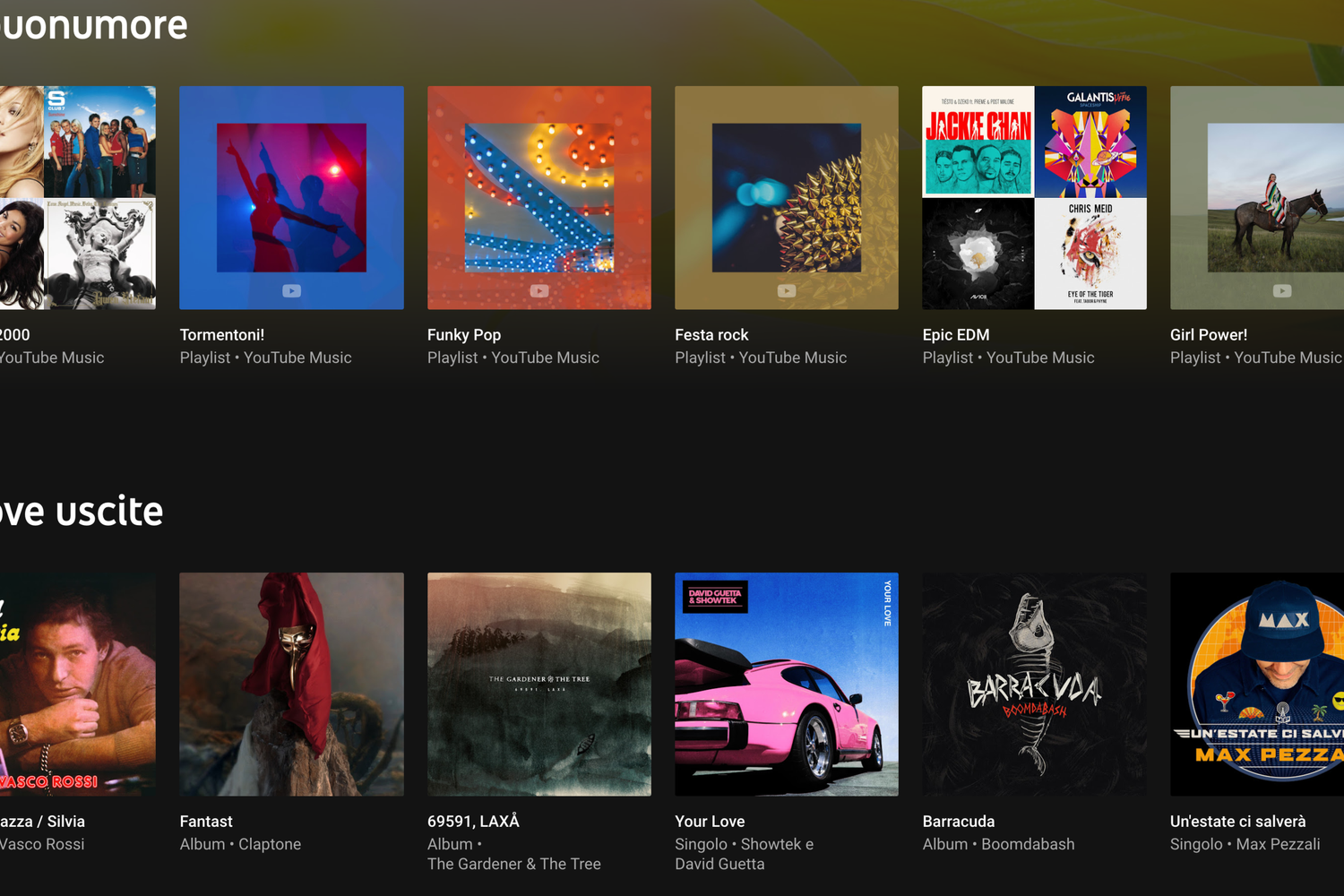Click the play icon on Tormentoni! playlist
This screenshot has height=896, width=1344.
291,290
